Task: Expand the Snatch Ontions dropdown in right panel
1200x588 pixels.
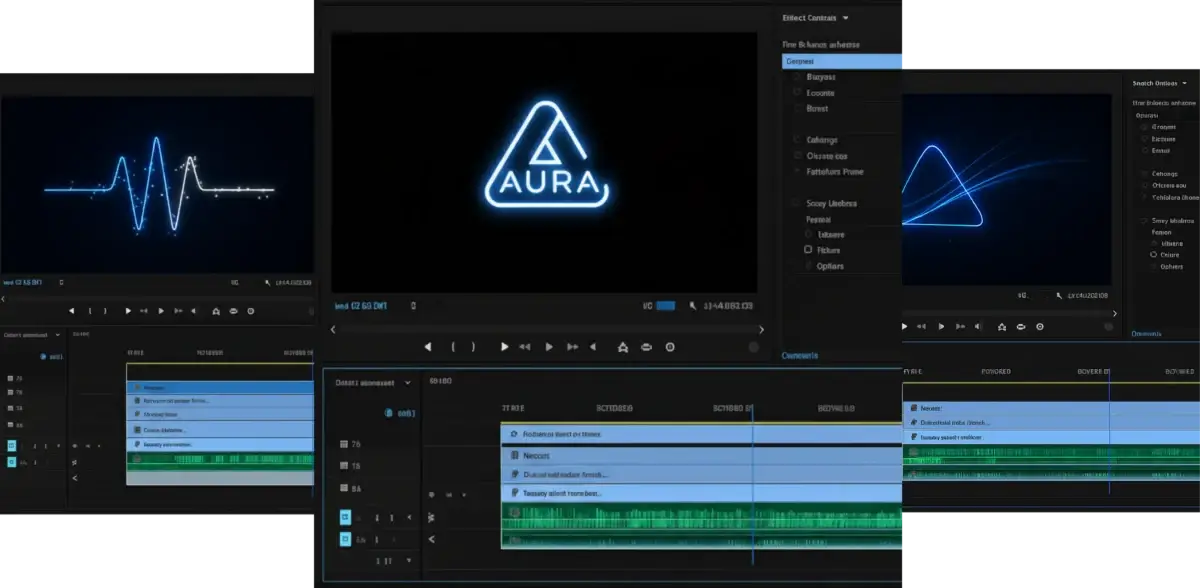Action: tap(1186, 83)
